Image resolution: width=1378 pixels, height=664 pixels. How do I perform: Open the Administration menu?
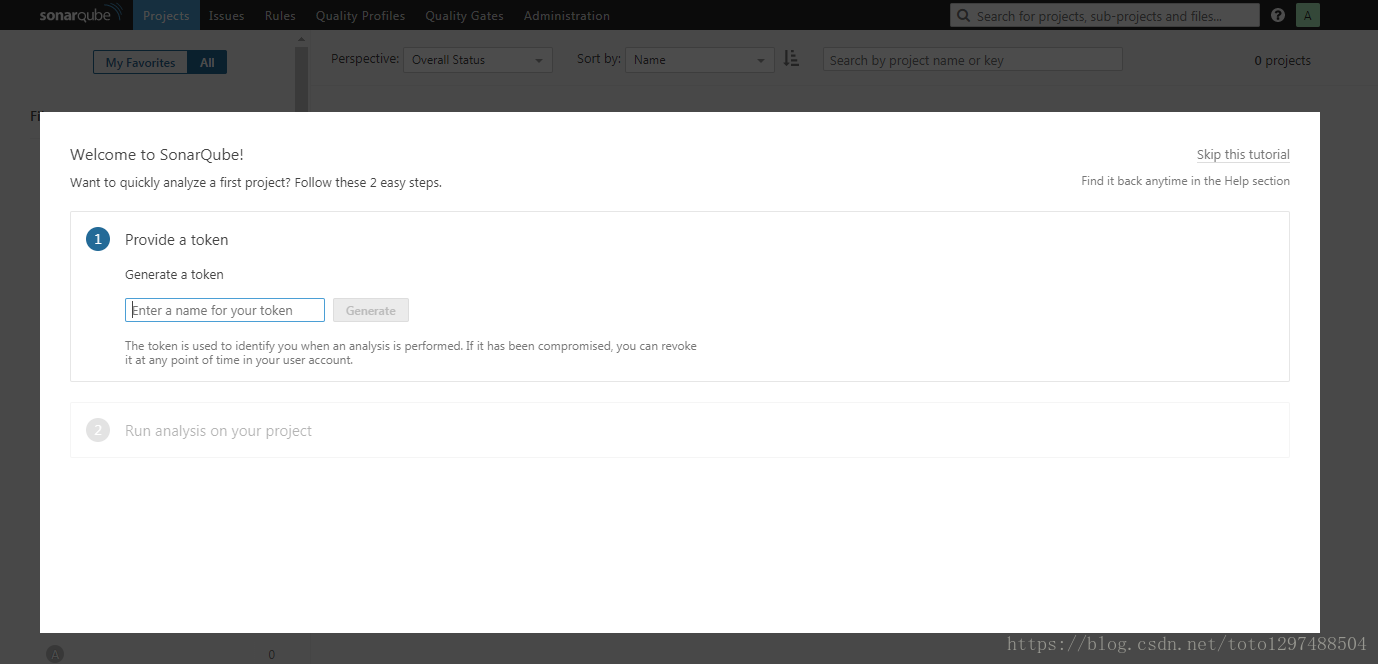pyautogui.click(x=567, y=15)
